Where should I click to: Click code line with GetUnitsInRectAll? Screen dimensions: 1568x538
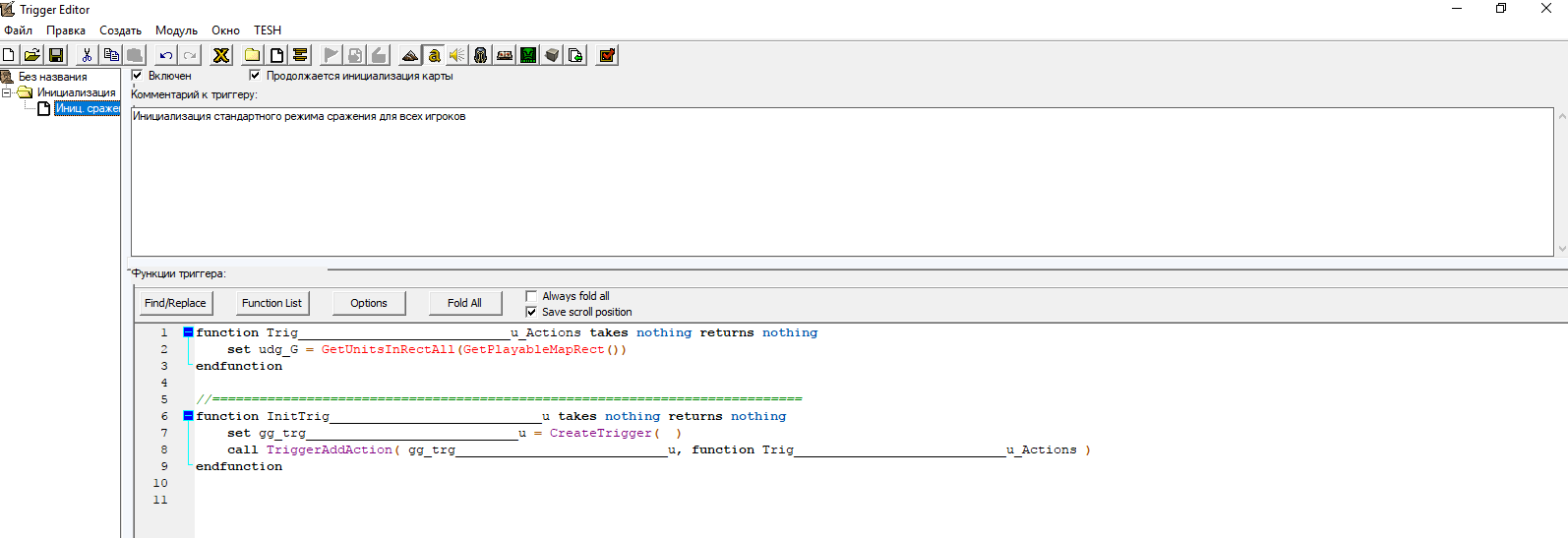[x=427, y=349]
